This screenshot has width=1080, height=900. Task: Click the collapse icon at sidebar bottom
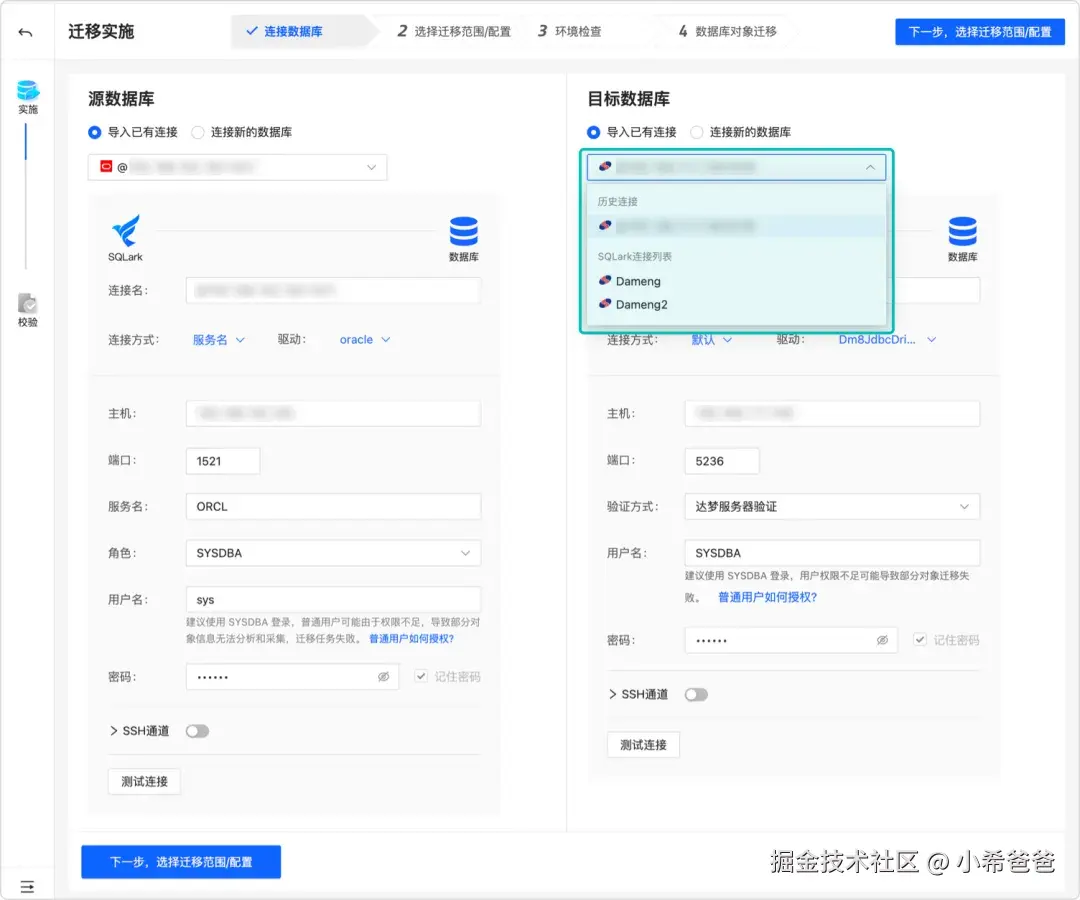[27, 886]
